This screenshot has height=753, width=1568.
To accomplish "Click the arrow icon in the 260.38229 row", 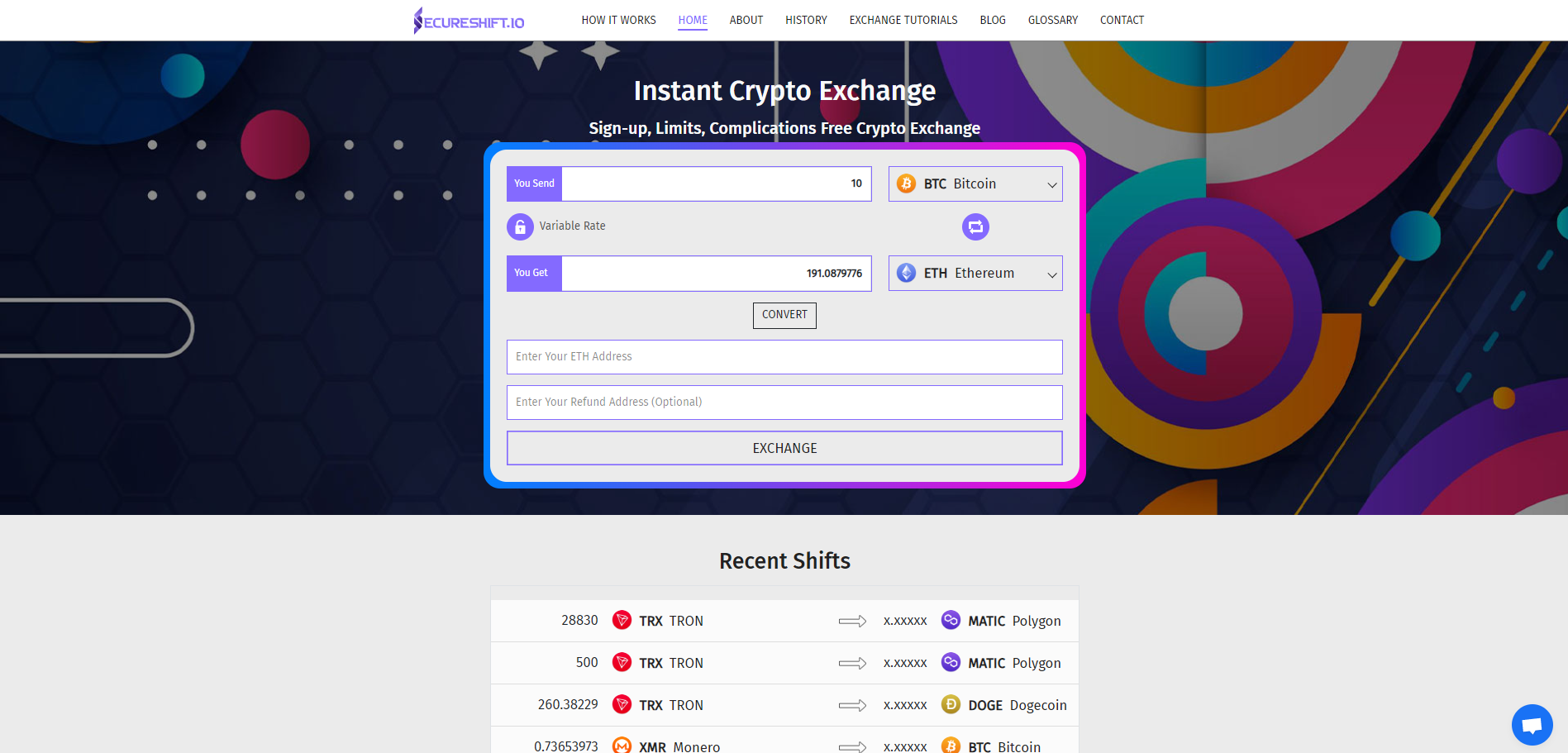I will [852, 705].
